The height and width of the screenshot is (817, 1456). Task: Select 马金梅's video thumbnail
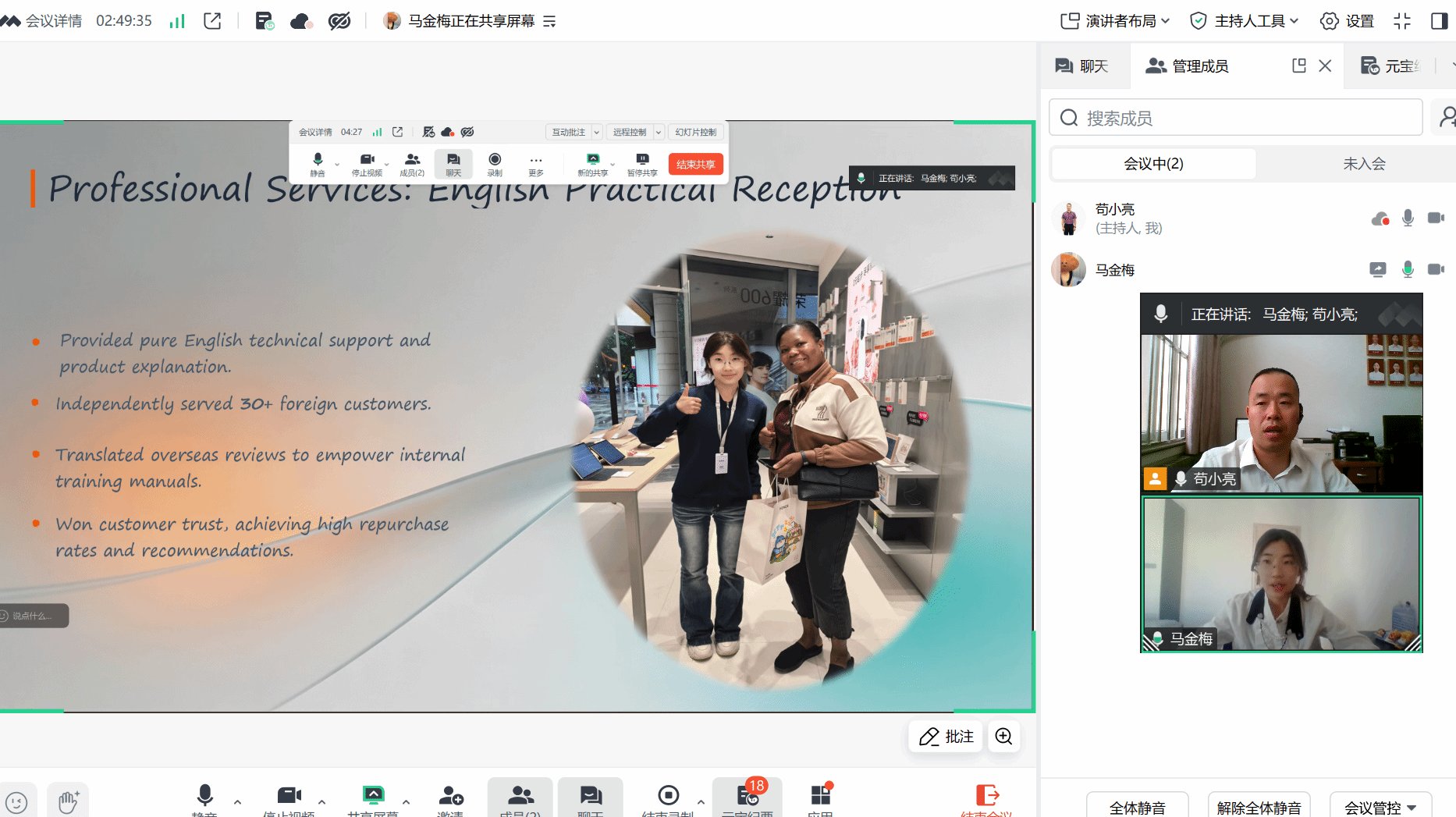pyautogui.click(x=1281, y=574)
